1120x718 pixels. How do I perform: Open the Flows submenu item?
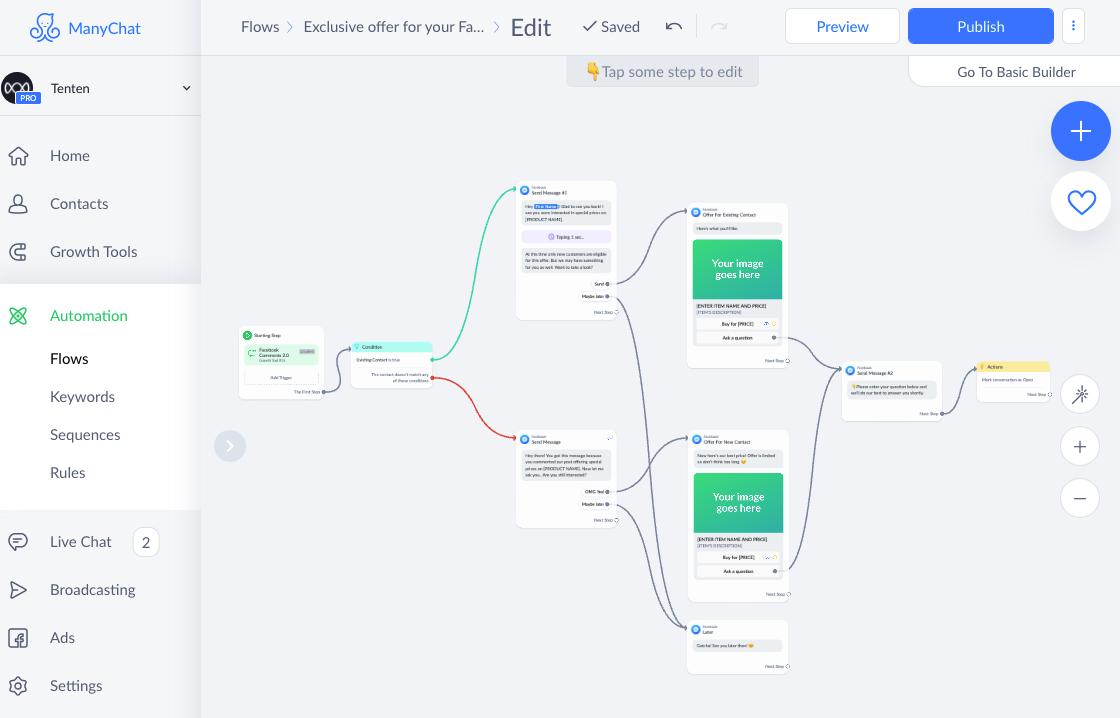(x=69, y=359)
